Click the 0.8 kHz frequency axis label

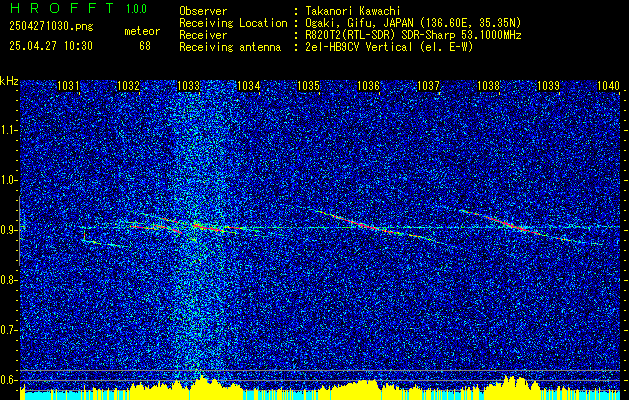pos(8,280)
